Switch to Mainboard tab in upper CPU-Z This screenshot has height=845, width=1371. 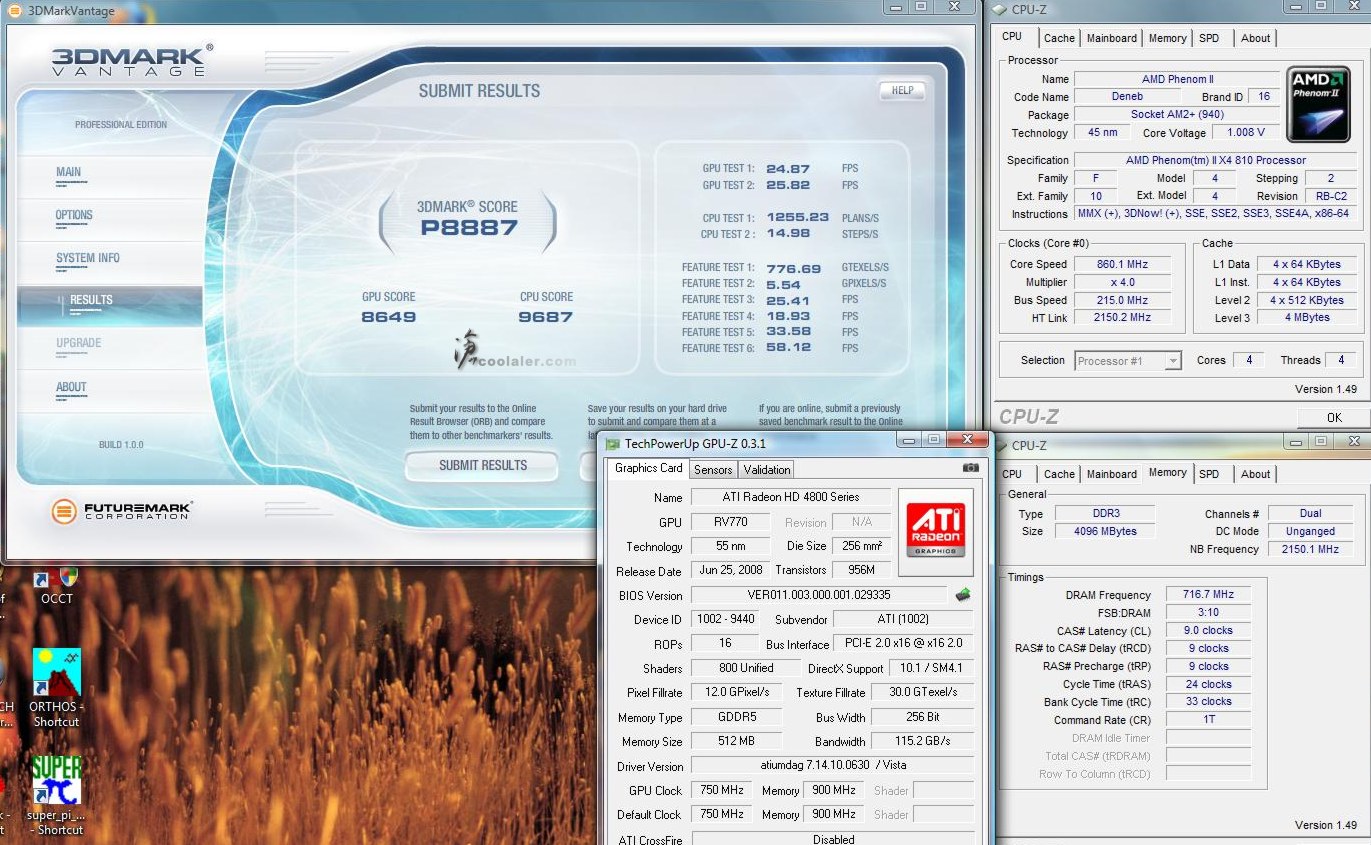[1111, 38]
